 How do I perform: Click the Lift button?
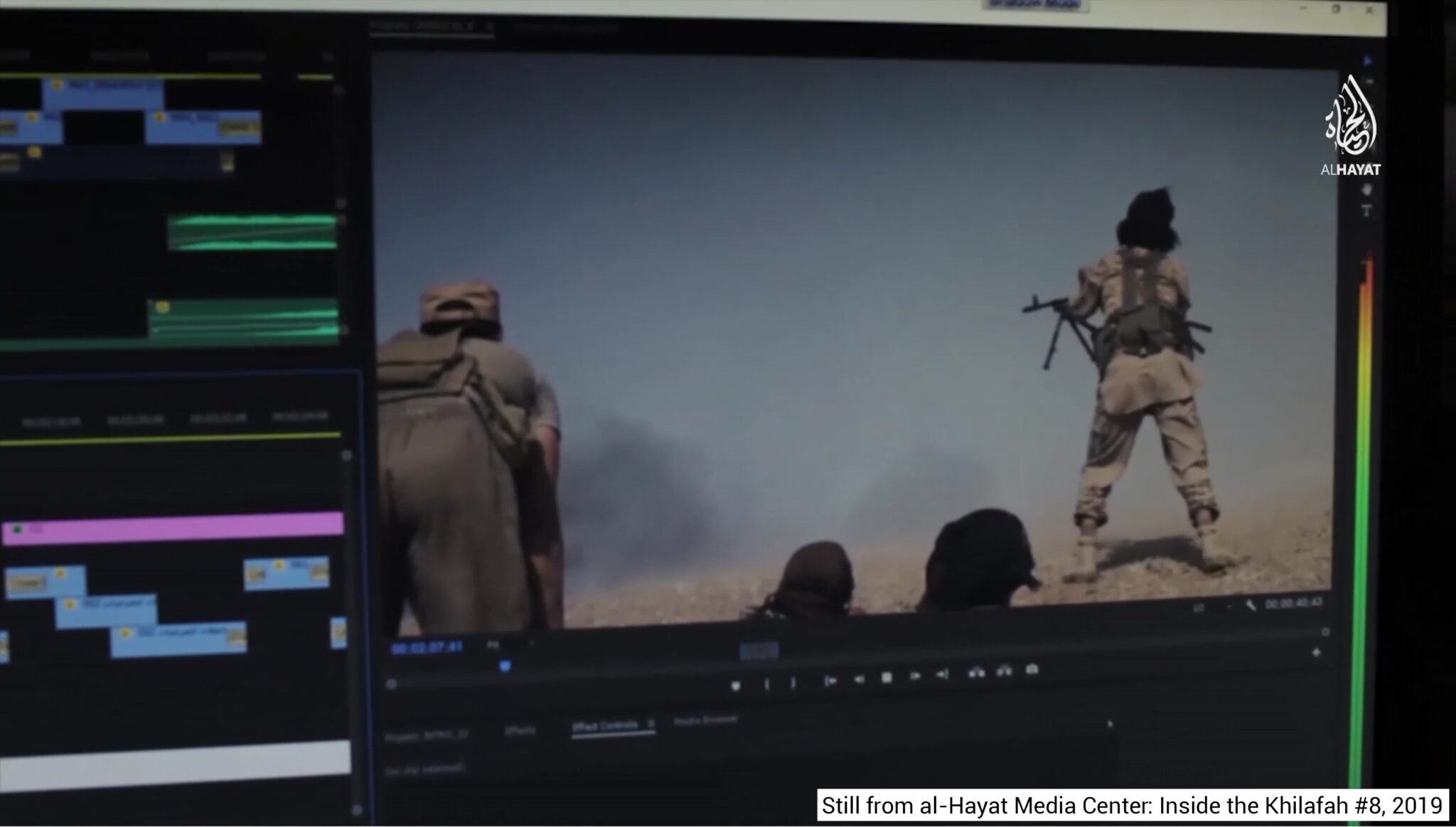977,672
